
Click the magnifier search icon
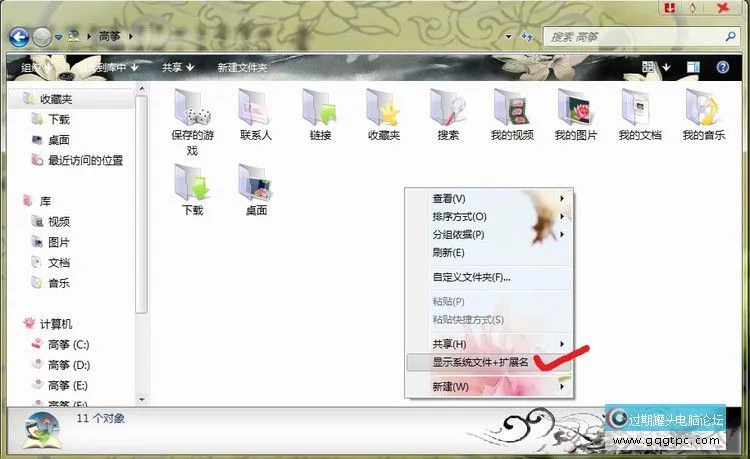click(x=730, y=36)
